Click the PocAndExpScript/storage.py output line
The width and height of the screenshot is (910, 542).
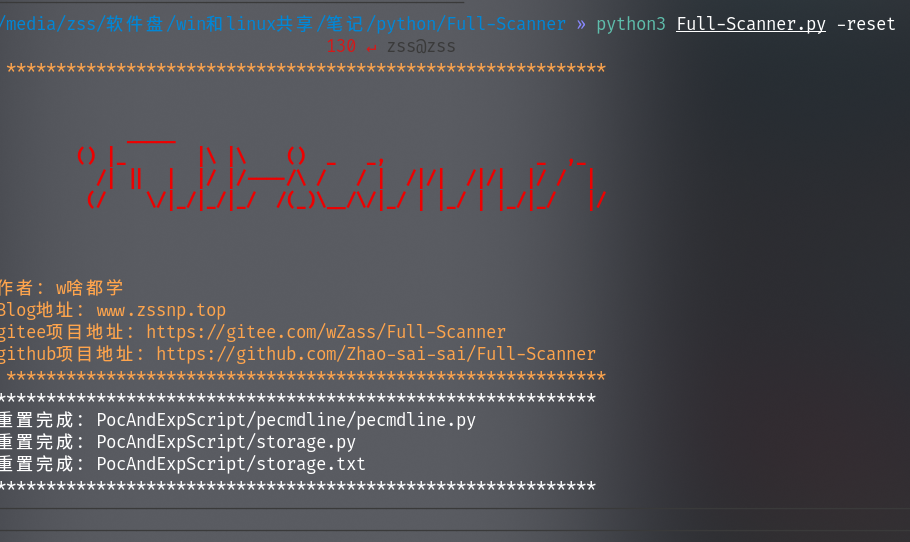pos(225,442)
